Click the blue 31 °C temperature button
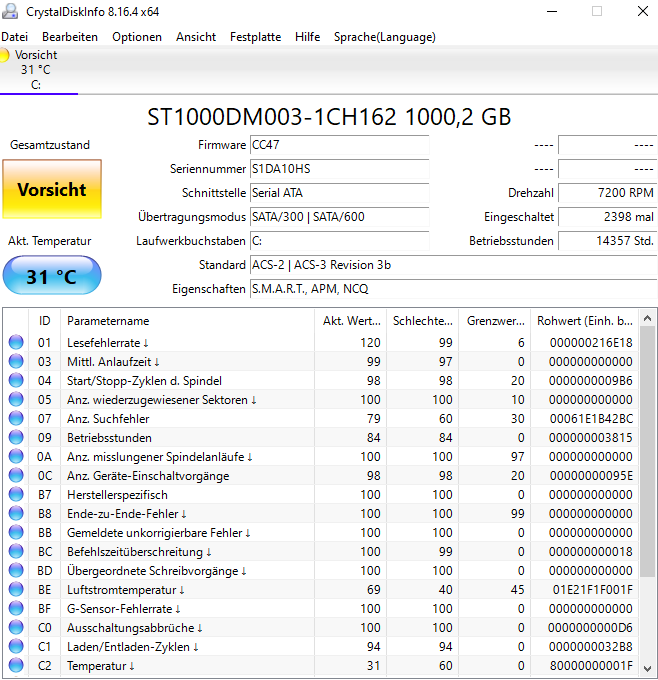The width and height of the screenshot is (658, 680). tap(52, 275)
